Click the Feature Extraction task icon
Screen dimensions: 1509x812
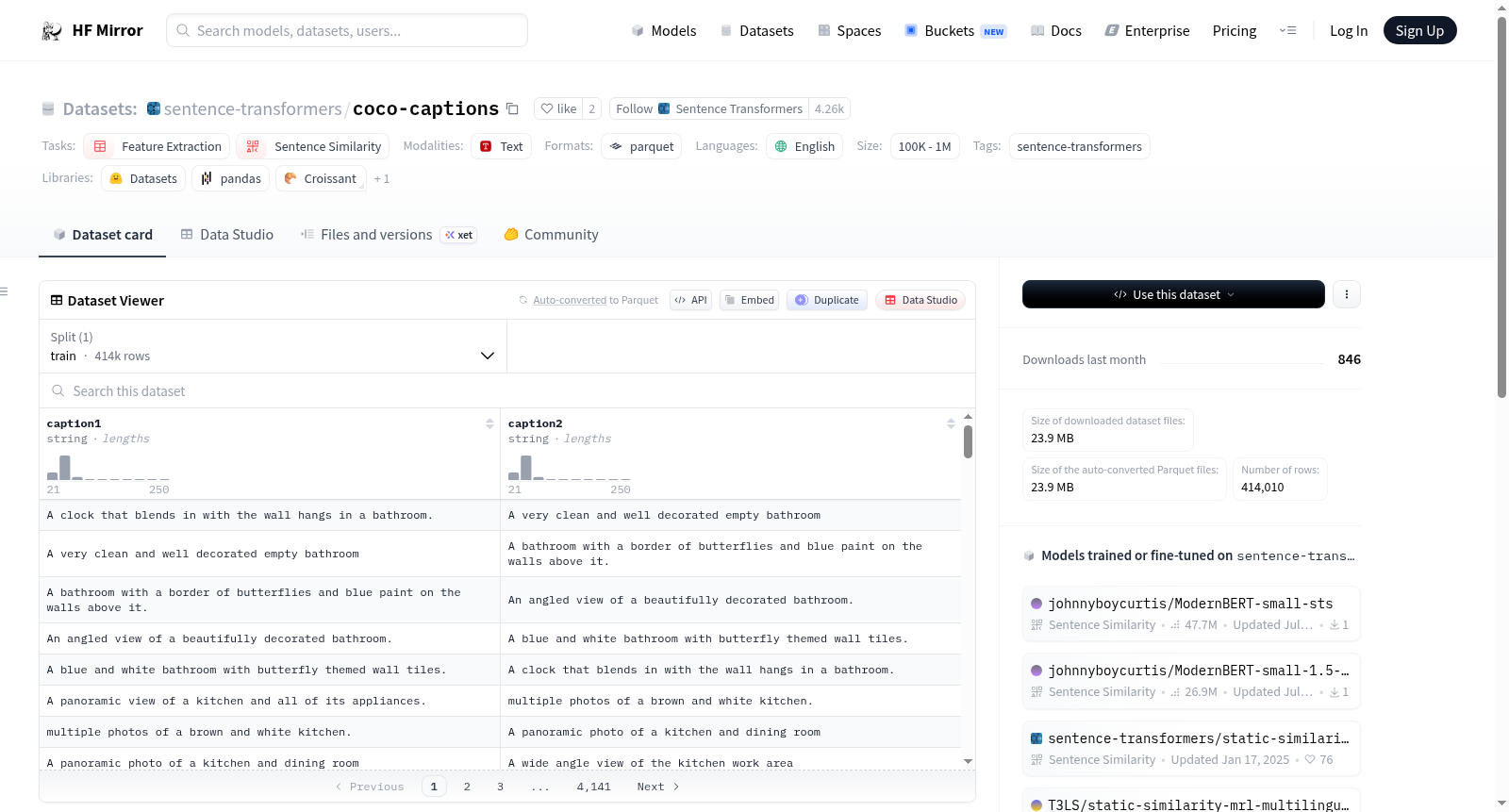click(100, 146)
